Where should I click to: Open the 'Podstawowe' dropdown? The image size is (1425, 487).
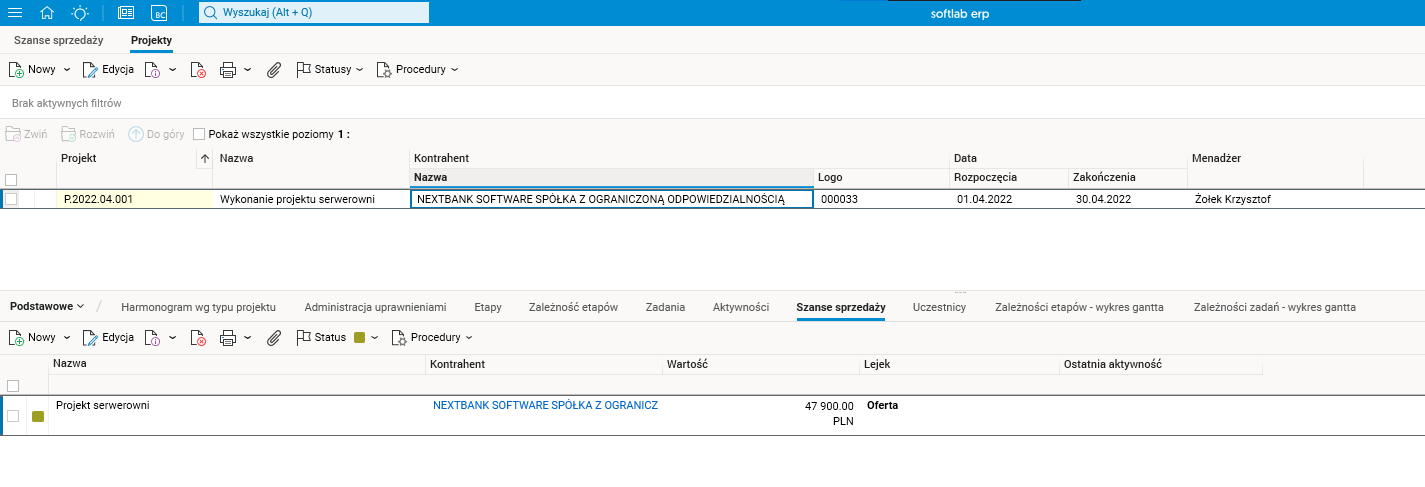click(x=46, y=306)
